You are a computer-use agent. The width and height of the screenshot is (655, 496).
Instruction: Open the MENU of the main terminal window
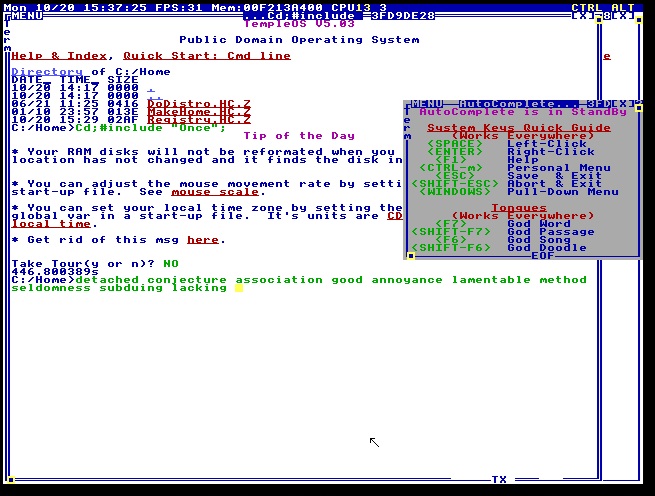tap(27, 16)
